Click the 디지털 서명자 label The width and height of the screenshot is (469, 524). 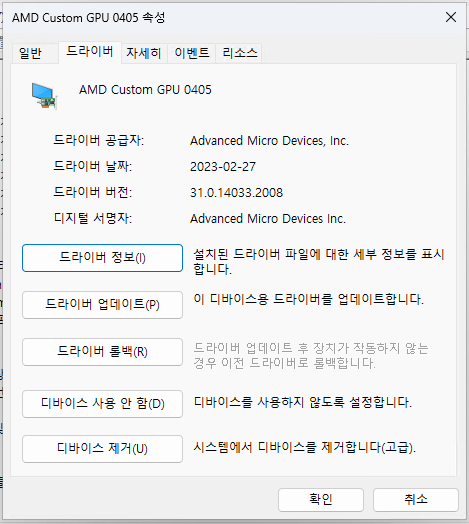tap(93, 218)
